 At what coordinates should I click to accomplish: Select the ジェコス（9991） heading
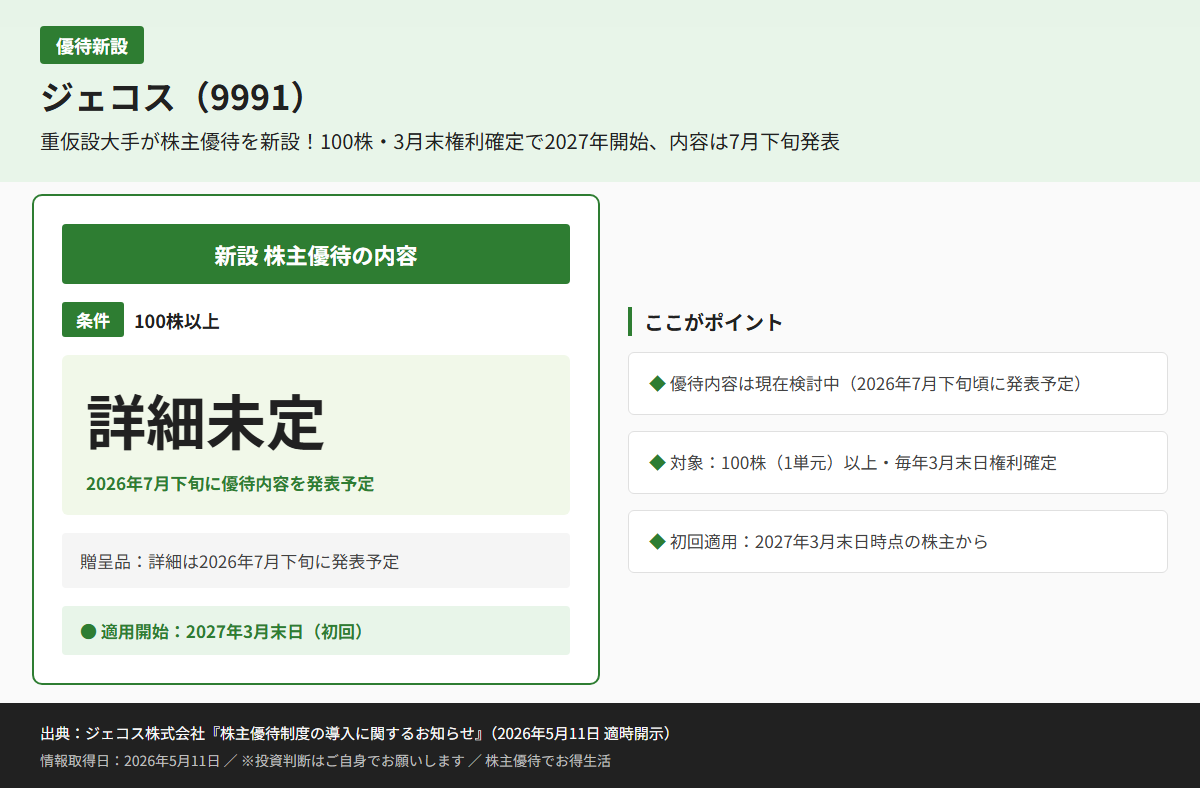pos(173,96)
